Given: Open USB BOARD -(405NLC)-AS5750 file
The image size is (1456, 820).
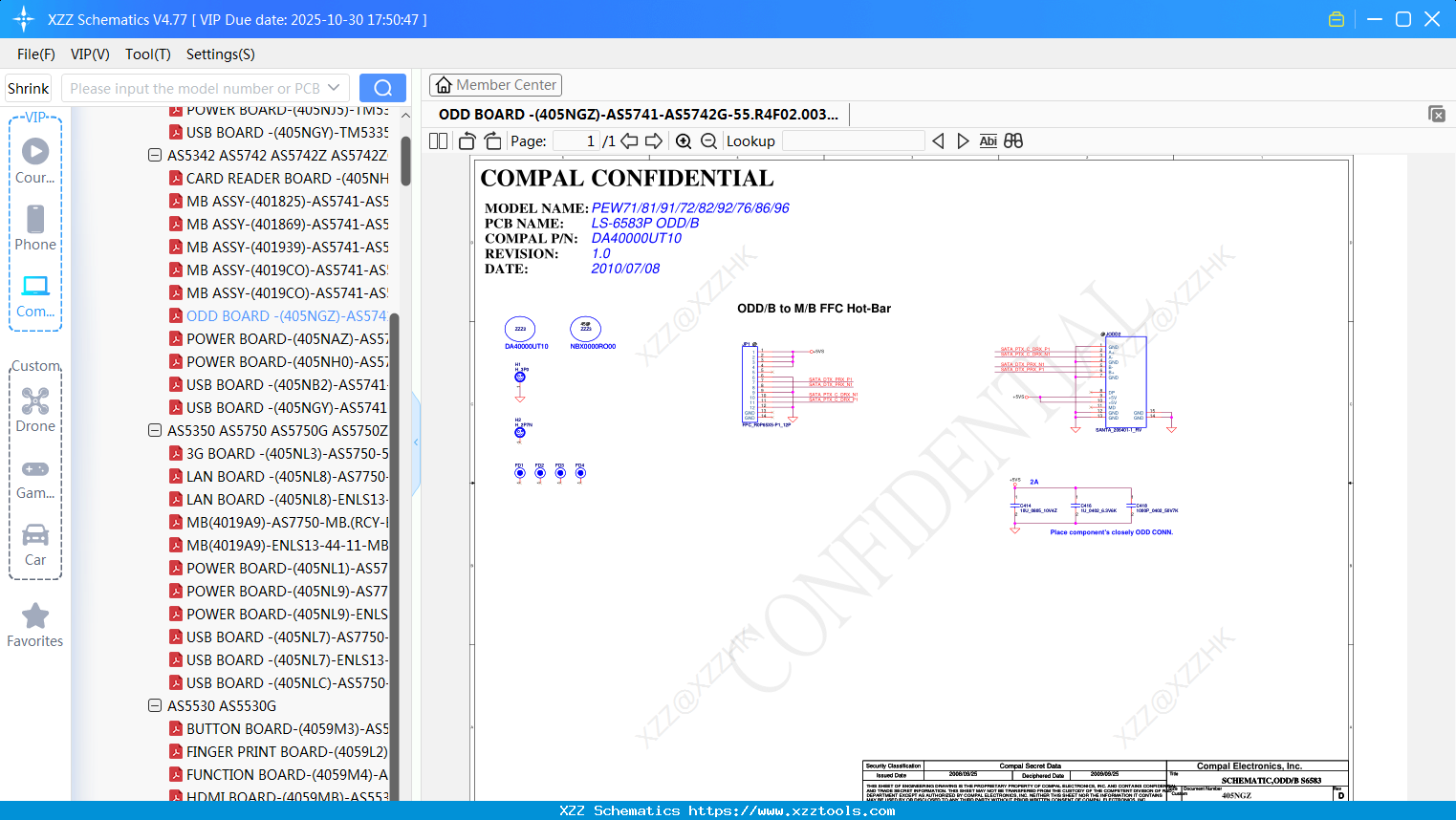Looking at the screenshot, I should pos(279,682).
